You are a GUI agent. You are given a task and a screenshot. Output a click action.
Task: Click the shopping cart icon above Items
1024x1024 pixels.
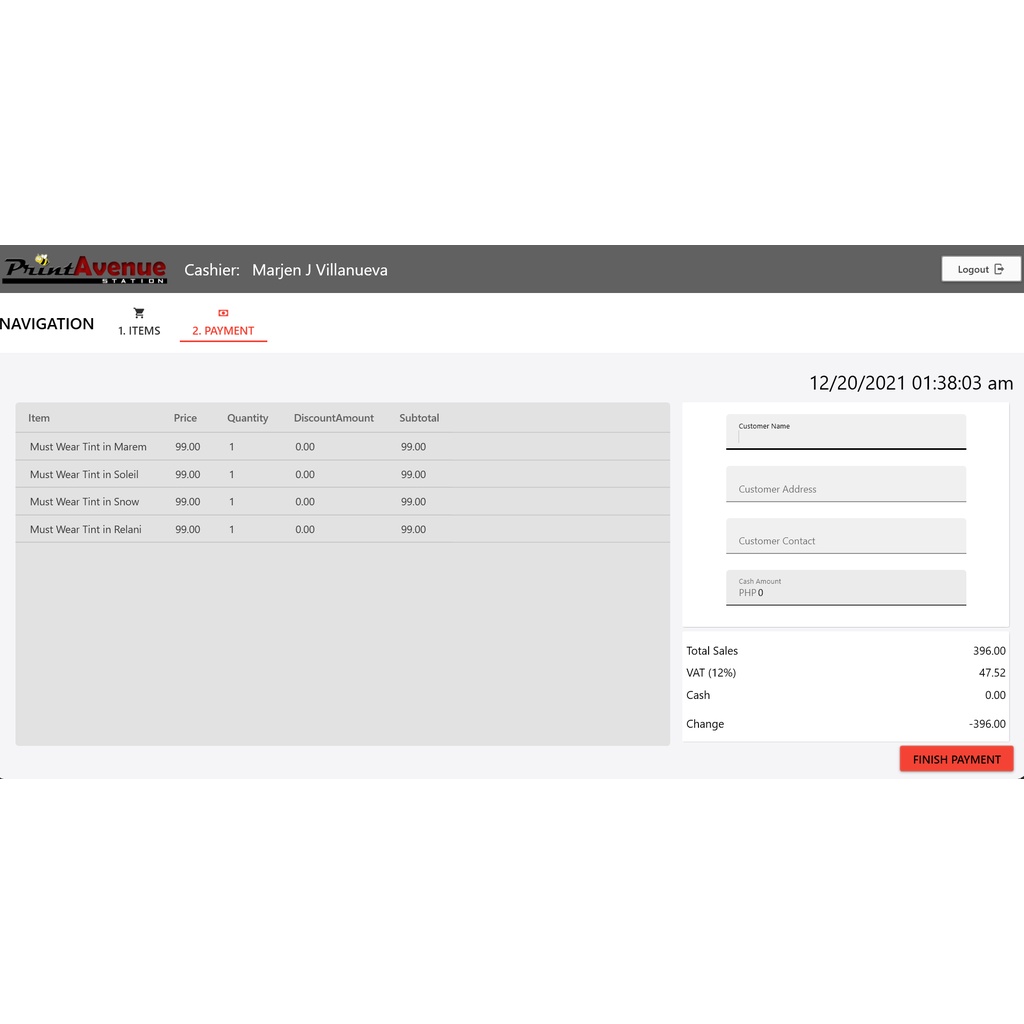(x=139, y=313)
